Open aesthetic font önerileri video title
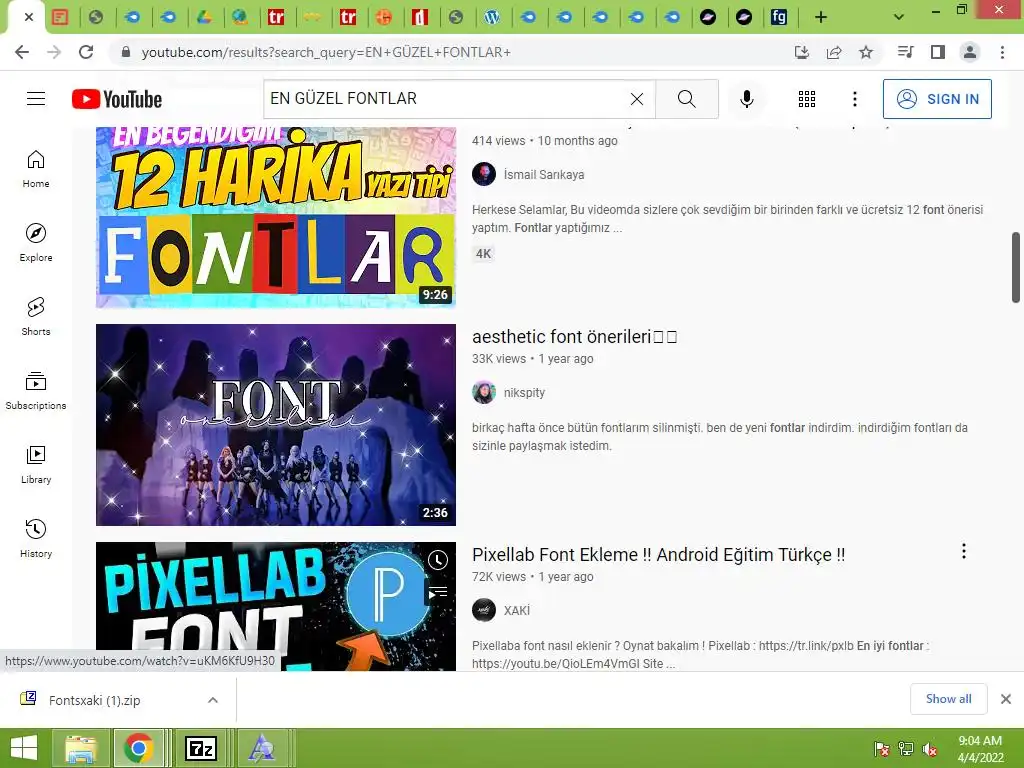 [575, 336]
